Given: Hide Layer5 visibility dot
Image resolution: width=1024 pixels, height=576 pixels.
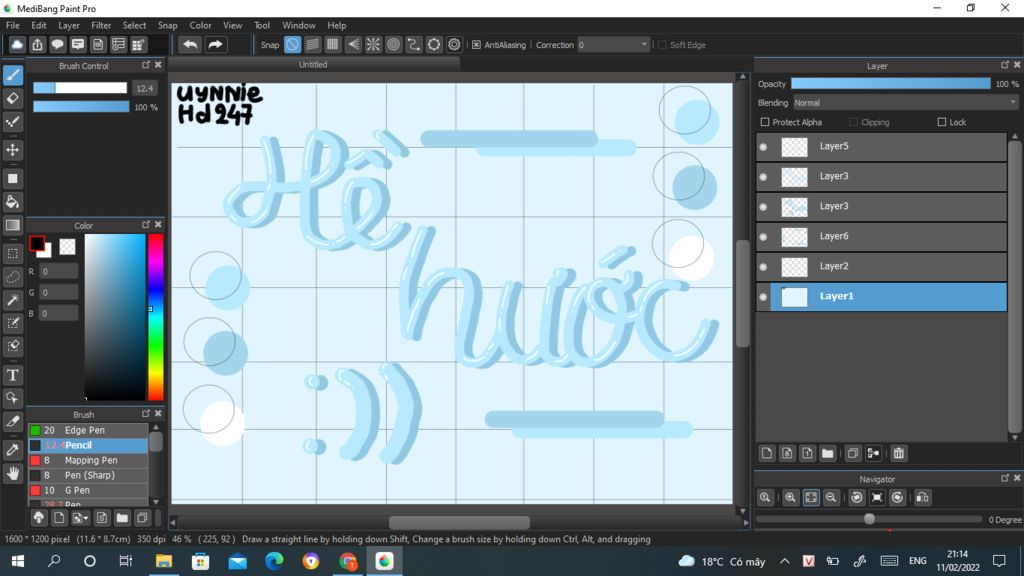Looking at the screenshot, I should click(x=763, y=147).
